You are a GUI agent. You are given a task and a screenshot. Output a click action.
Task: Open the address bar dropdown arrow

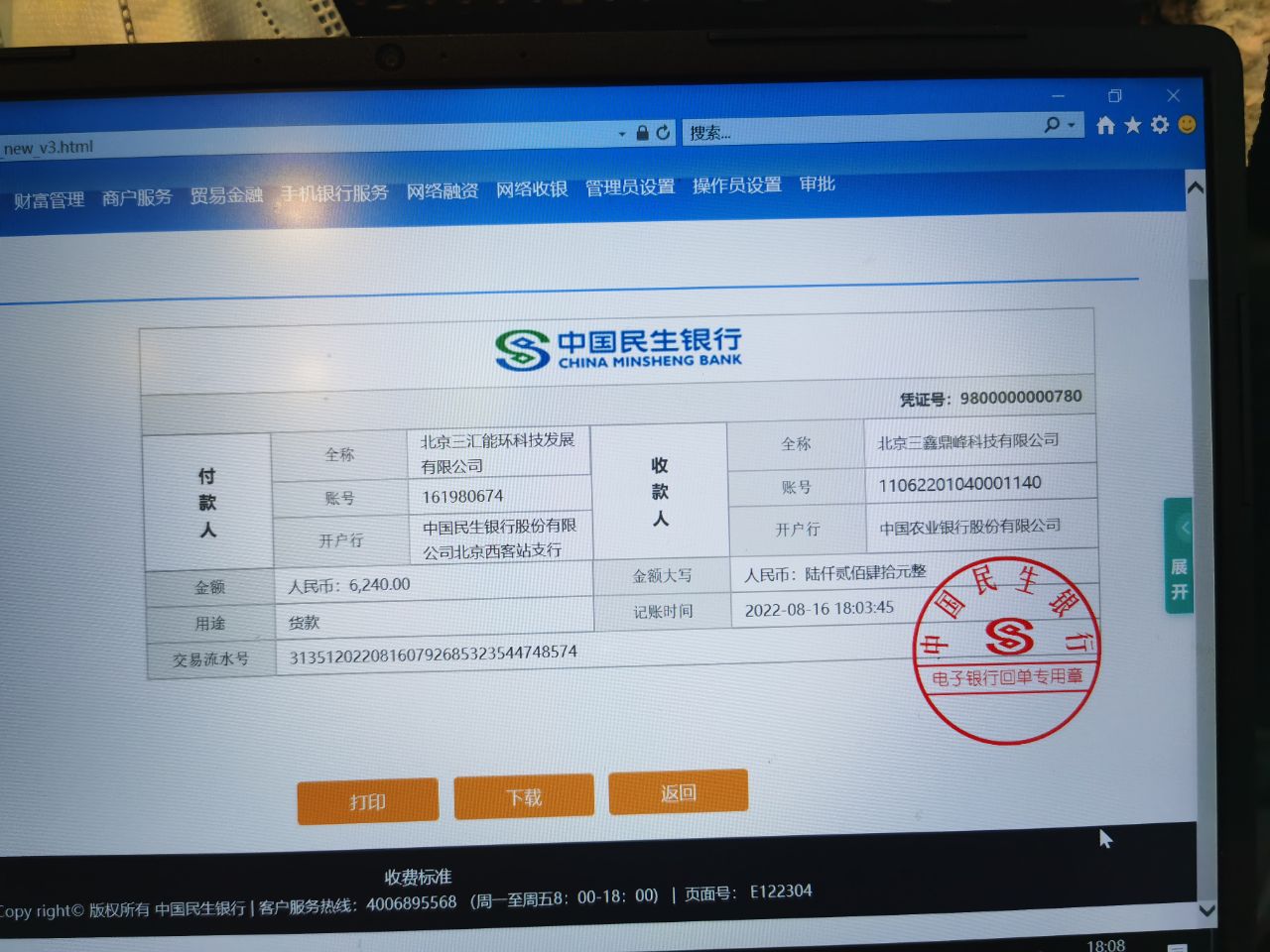pyautogui.click(x=622, y=133)
